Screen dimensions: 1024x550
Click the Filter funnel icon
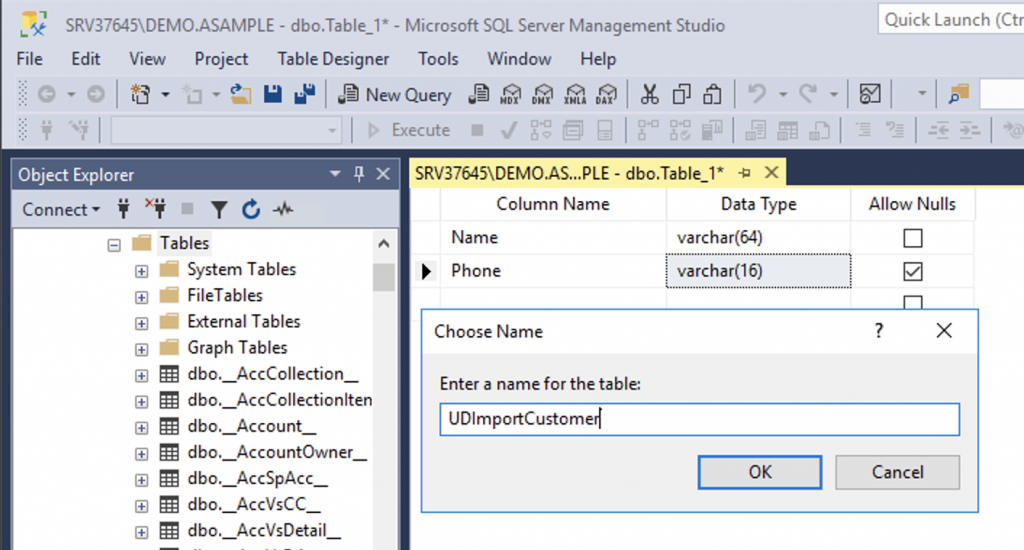point(219,210)
